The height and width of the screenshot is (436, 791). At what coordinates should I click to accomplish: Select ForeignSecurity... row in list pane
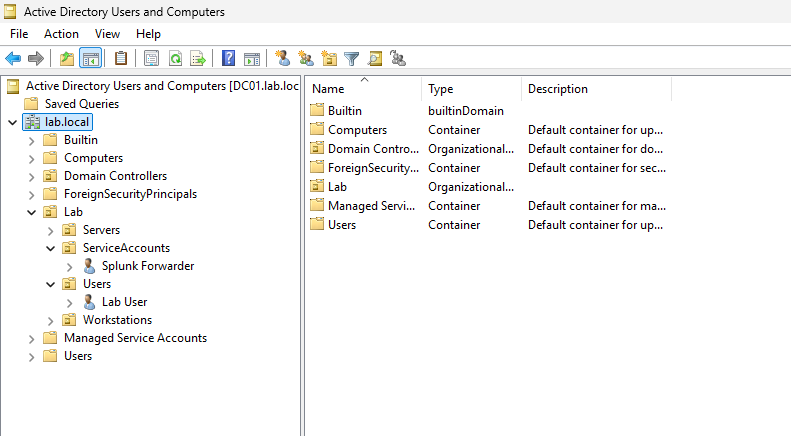(489, 168)
